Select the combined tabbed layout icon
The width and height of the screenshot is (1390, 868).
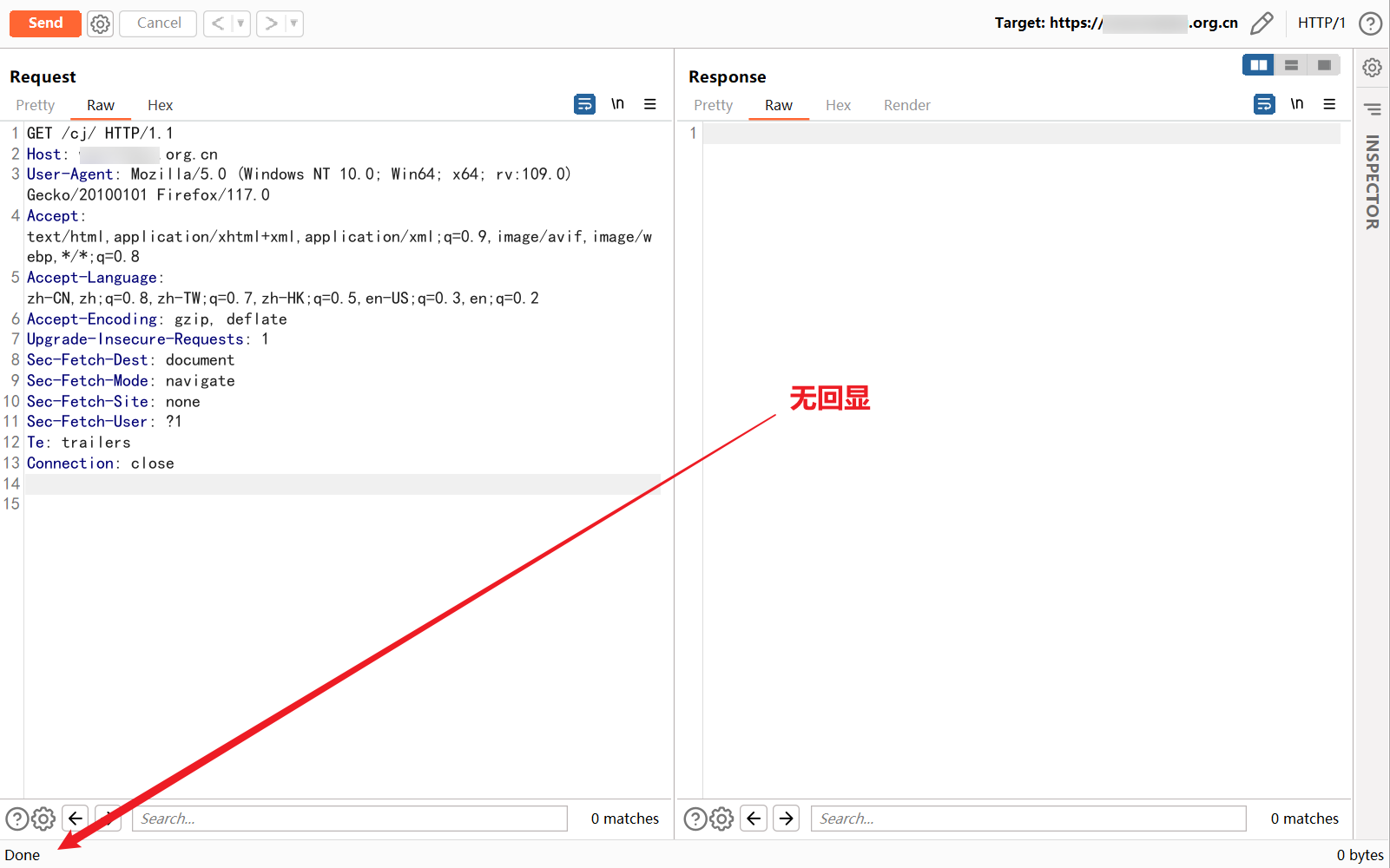pos(1324,65)
